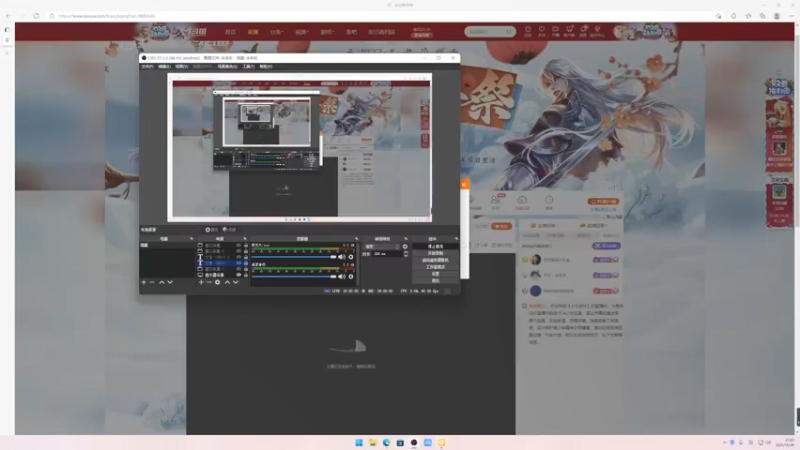Adjust the Desktop Audio volume slider

[294, 277]
